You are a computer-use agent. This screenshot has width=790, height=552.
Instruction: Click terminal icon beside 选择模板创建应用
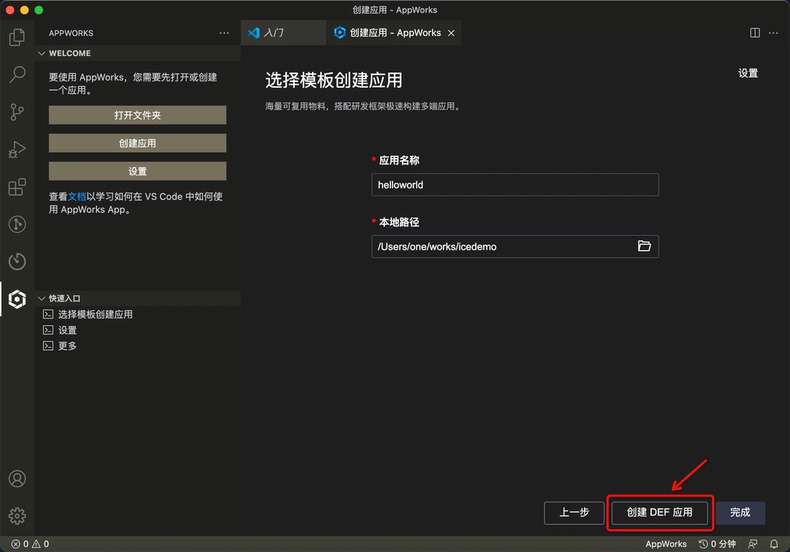click(x=48, y=314)
